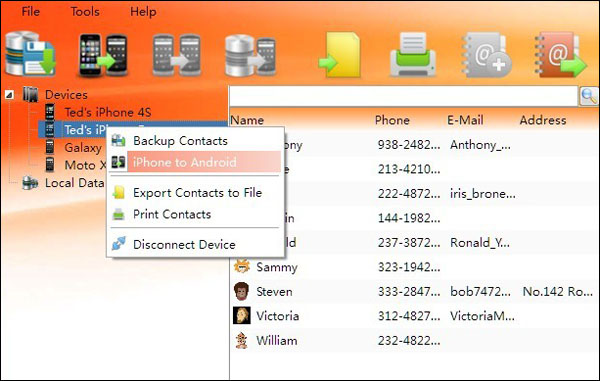Select the Galaxy device in tree
600x381 pixels.
pos(83,147)
